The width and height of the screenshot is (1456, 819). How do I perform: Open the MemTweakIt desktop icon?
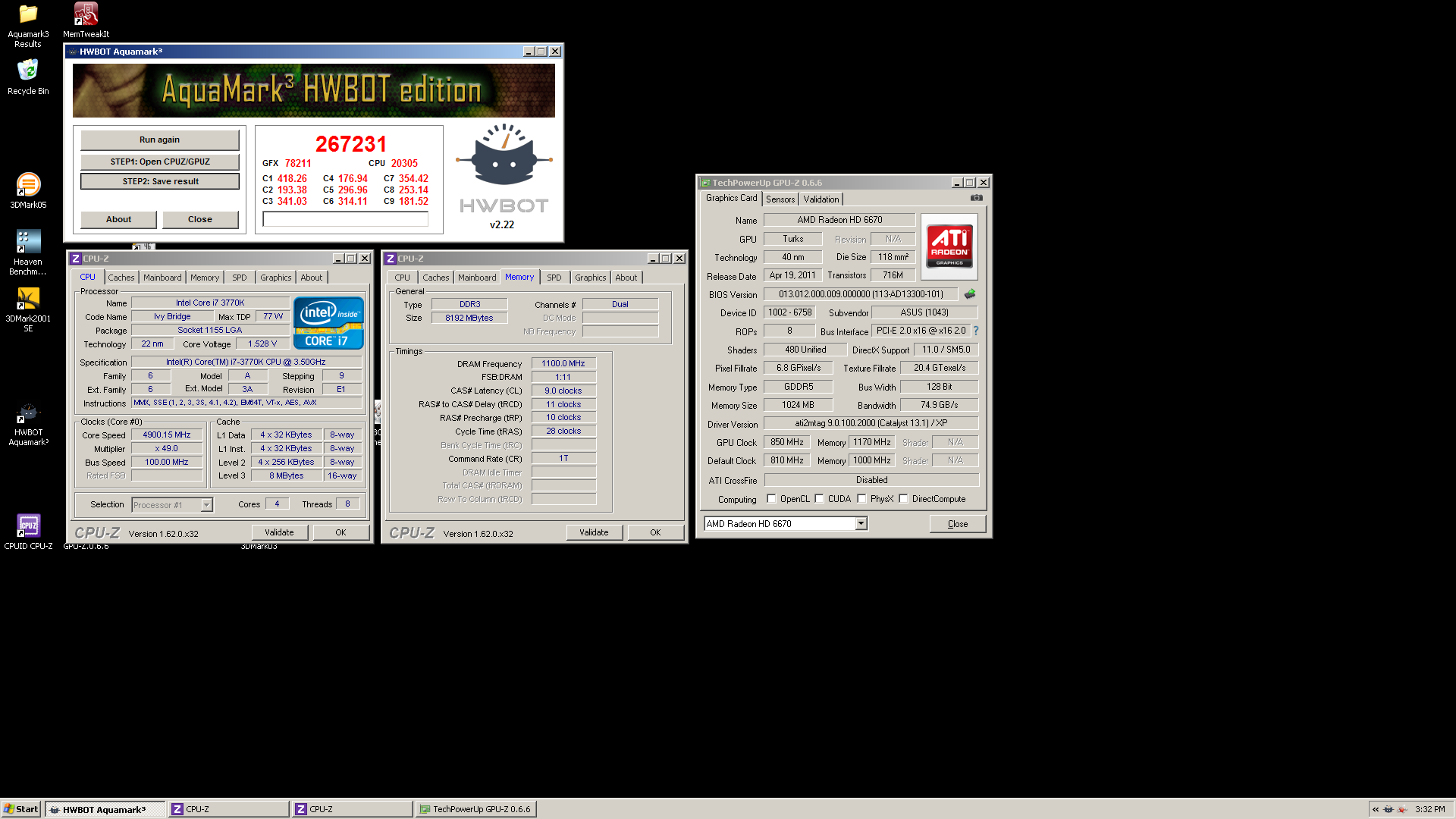coord(86,20)
